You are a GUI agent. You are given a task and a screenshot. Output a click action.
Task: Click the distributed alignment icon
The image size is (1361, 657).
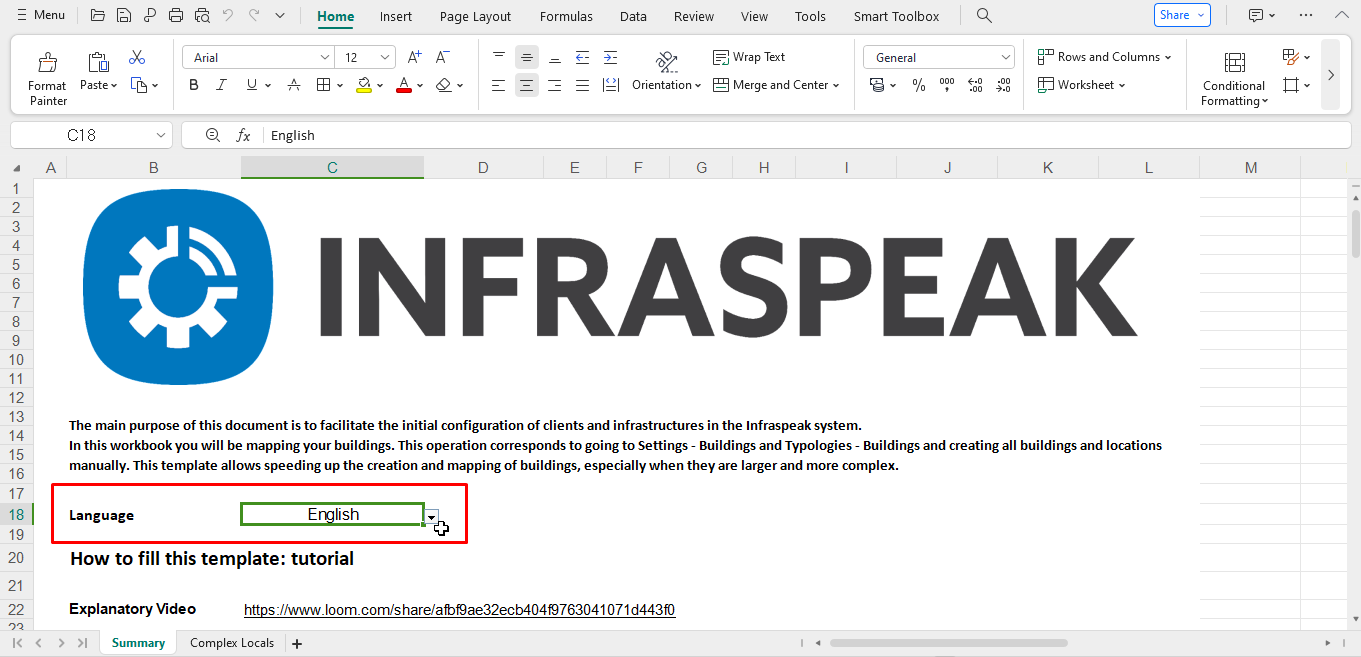coord(611,85)
